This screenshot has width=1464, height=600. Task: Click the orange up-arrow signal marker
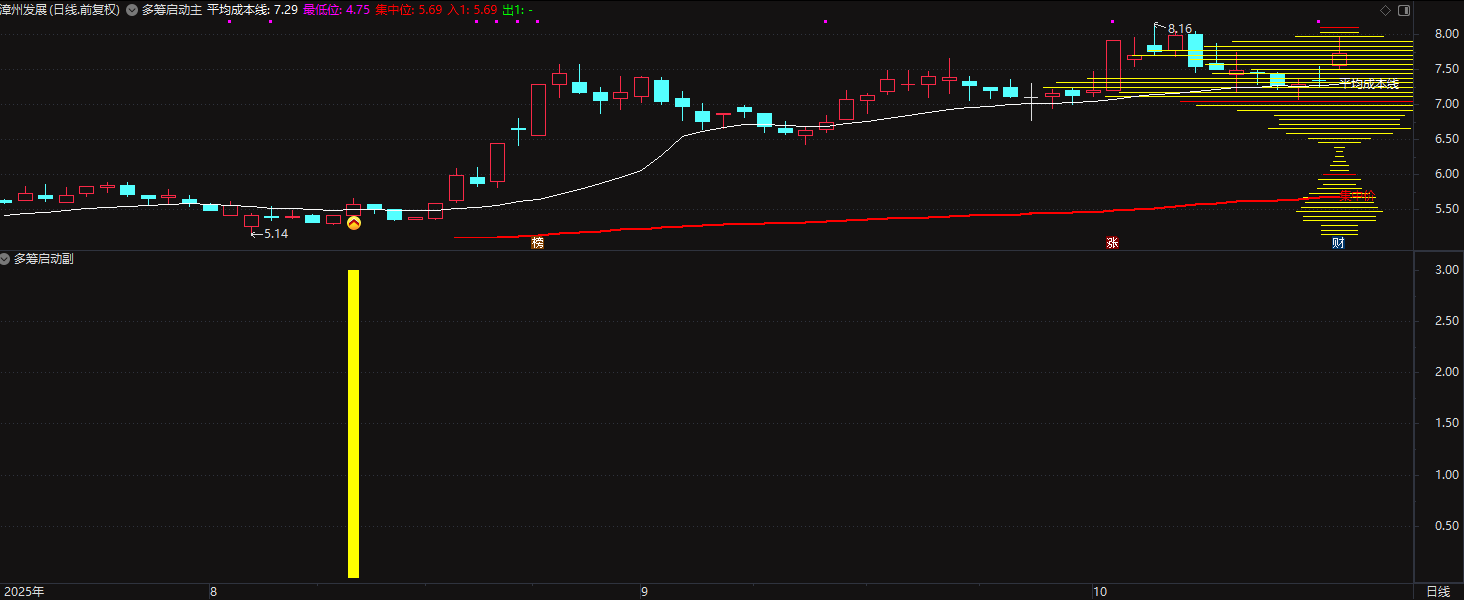[x=353, y=223]
